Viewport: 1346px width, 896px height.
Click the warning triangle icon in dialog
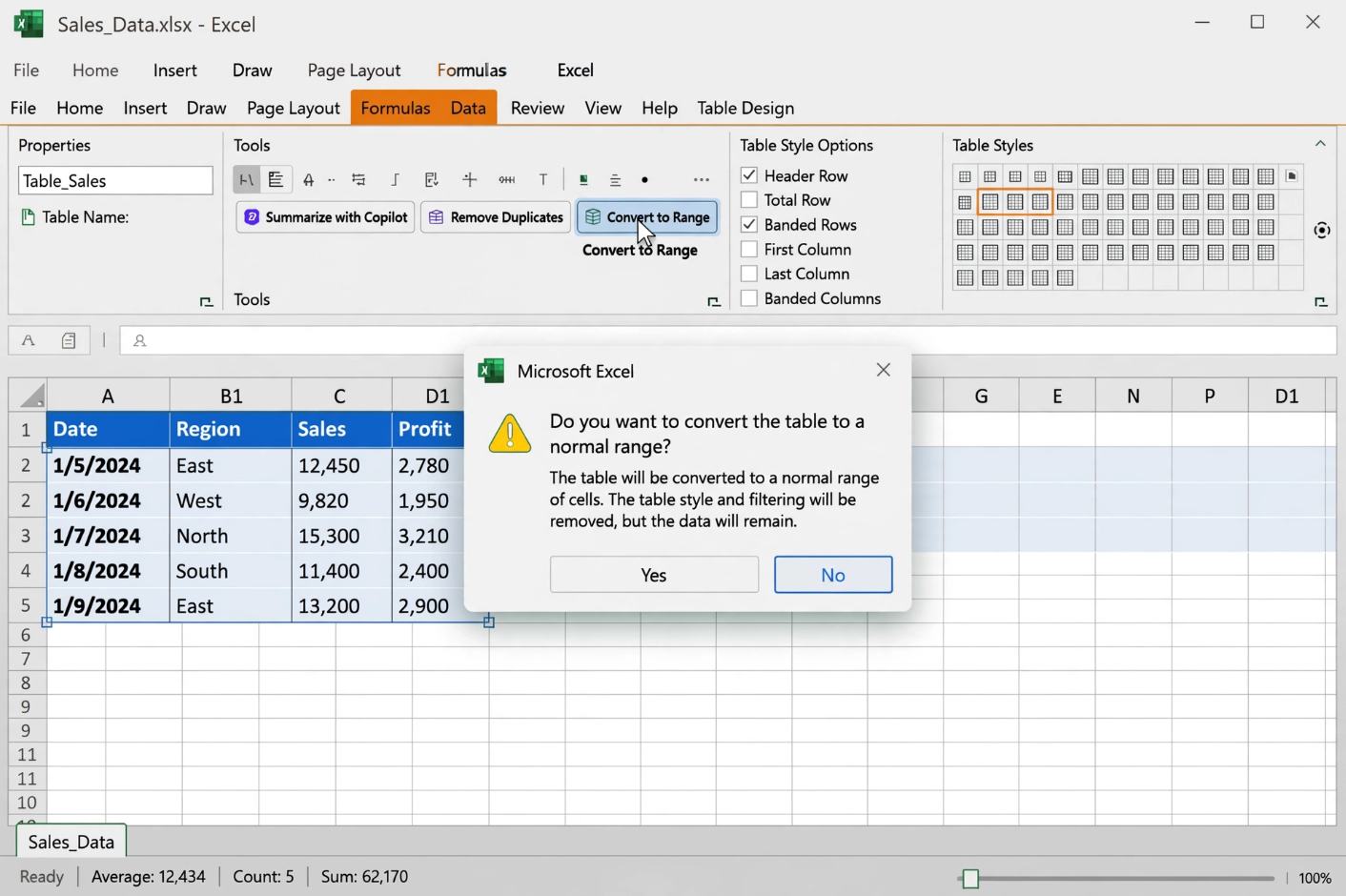coord(510,434)
